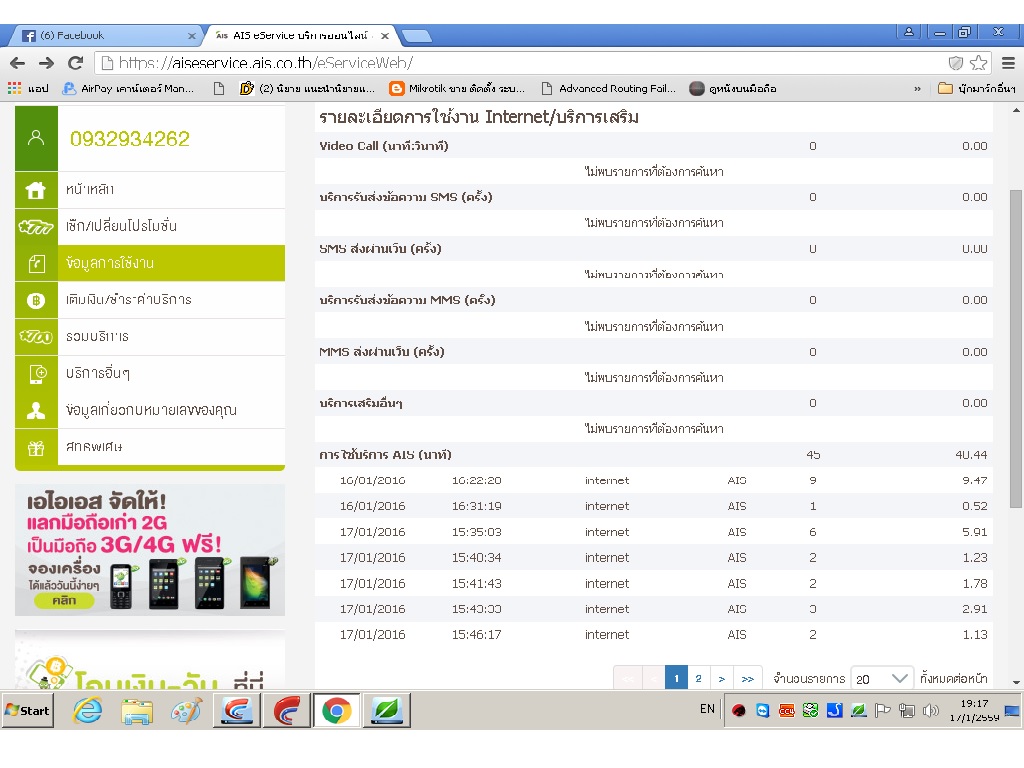The image size is (1024, 768).
Task: Open Paint from the taskbar
Action: 186,711
